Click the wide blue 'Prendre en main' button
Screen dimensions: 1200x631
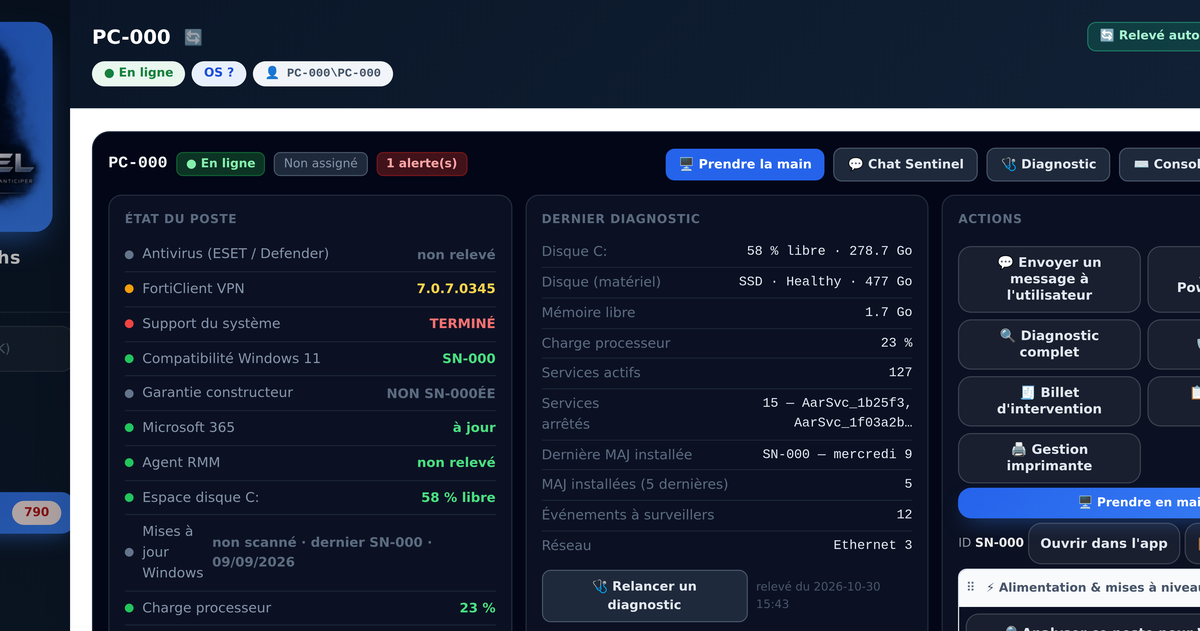pos(1080,503)
